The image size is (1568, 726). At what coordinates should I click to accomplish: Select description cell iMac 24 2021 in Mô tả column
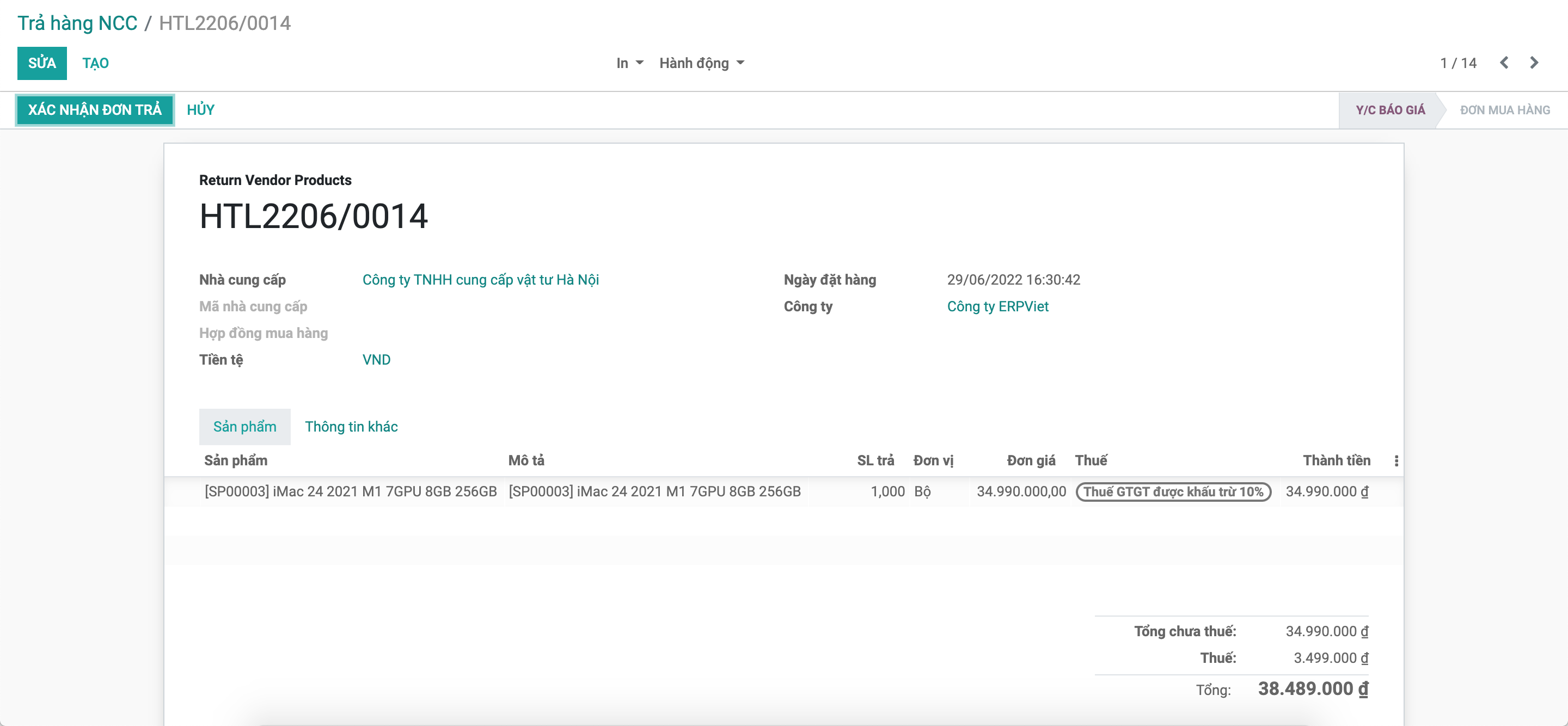(x=654, y=491)
